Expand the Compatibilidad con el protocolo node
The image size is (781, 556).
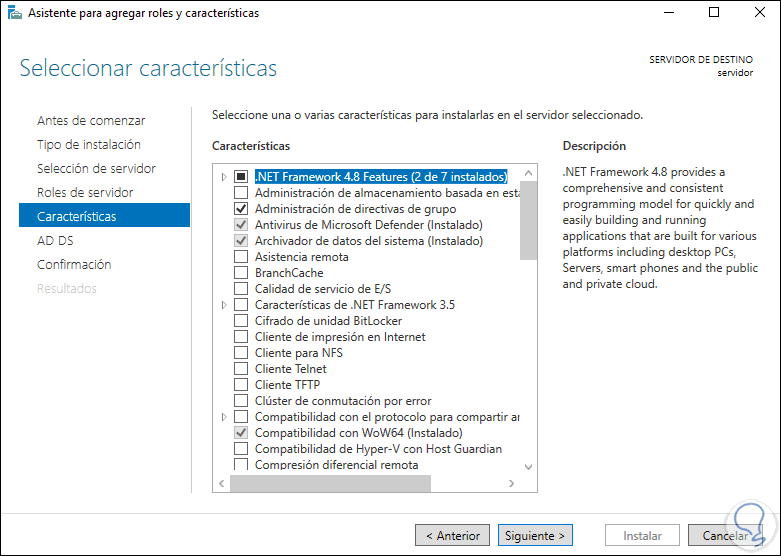click(x=223, y=417)
